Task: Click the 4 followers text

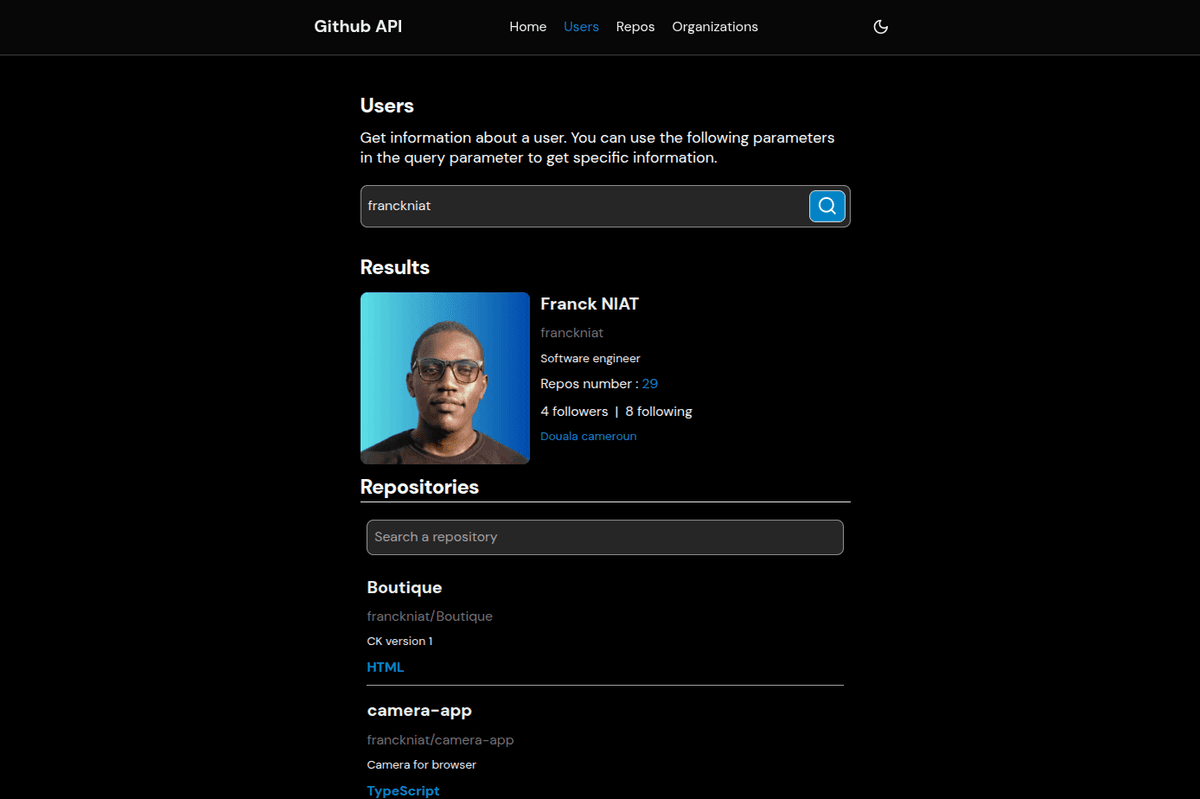Action: 574,411
